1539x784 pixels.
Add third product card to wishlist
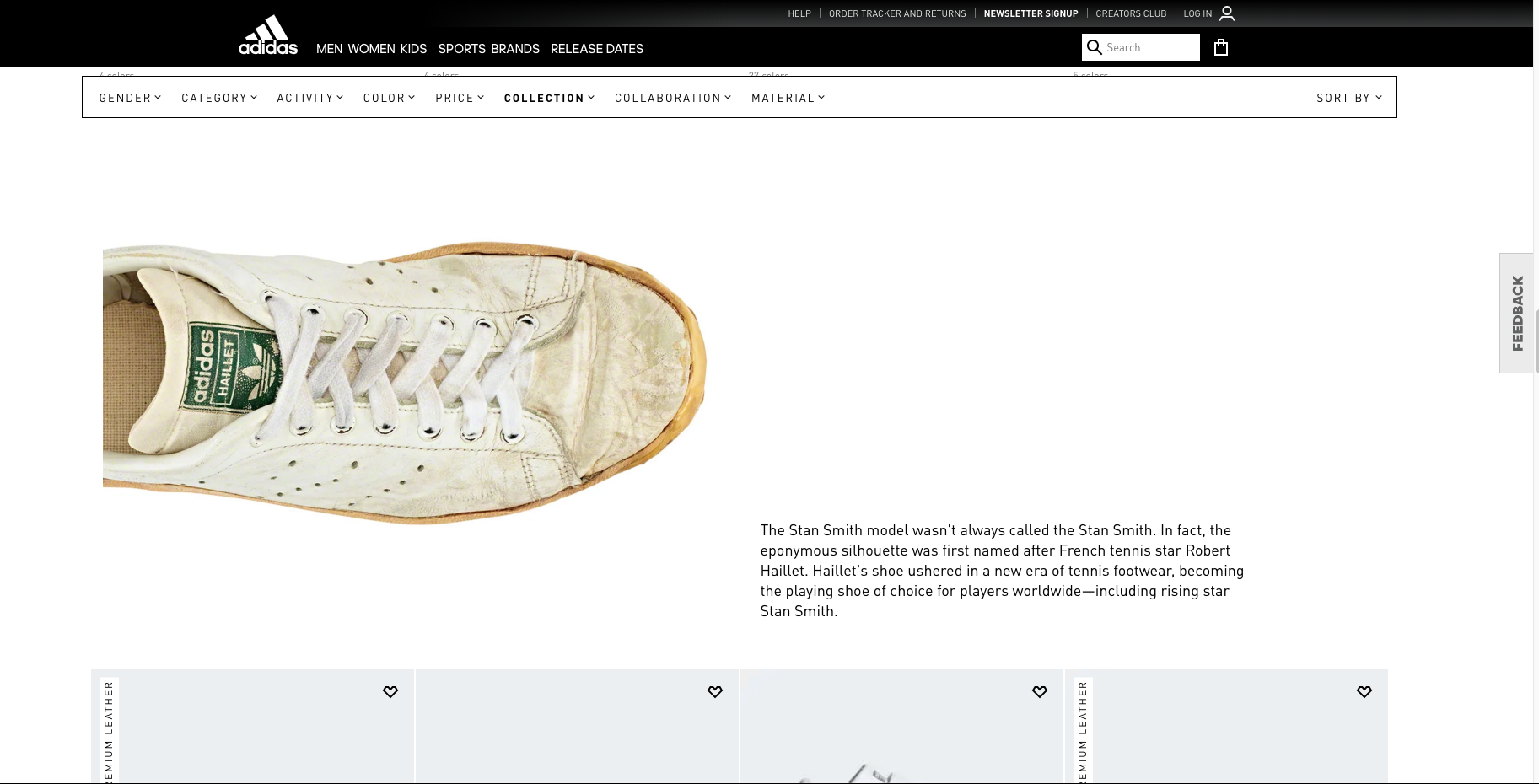coord(1040,691)
